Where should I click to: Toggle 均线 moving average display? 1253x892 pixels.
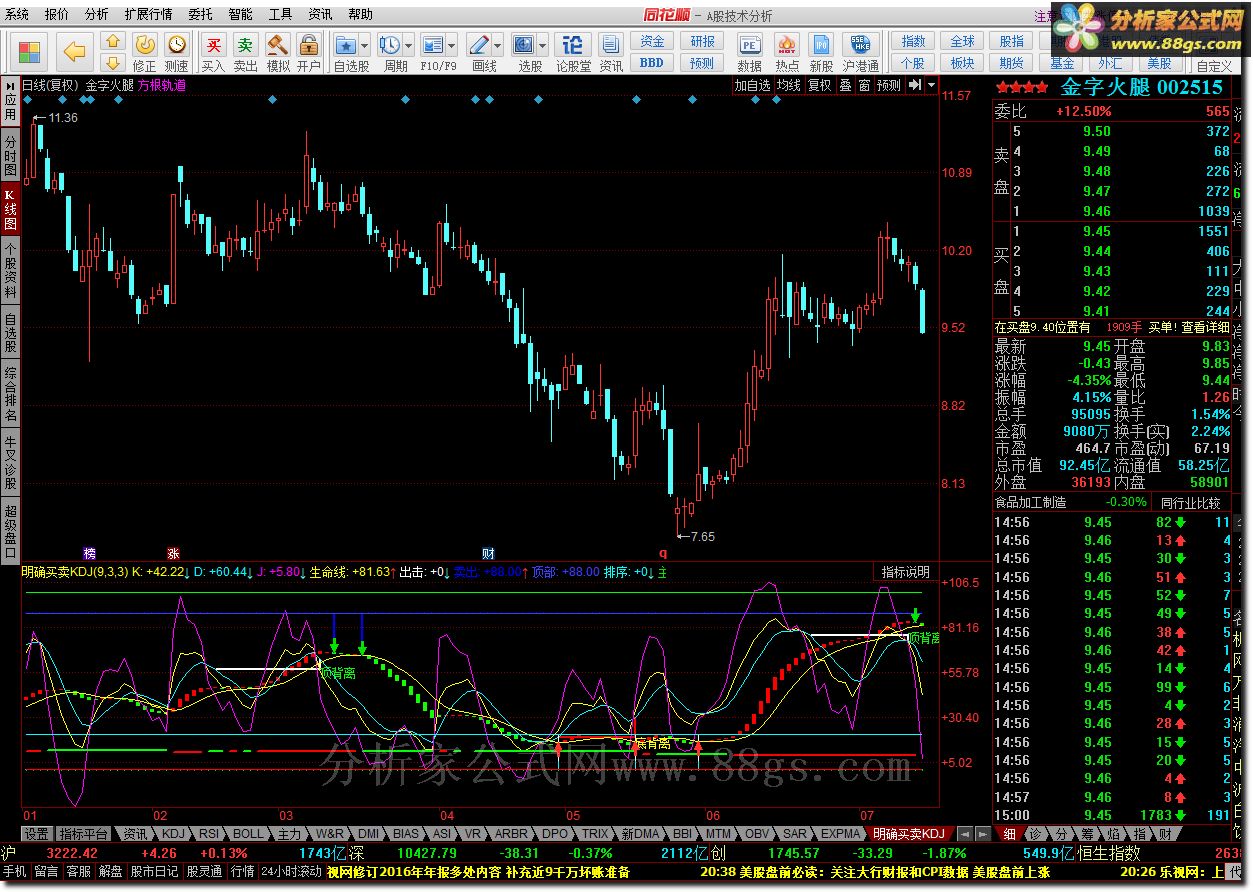point(789,86)
